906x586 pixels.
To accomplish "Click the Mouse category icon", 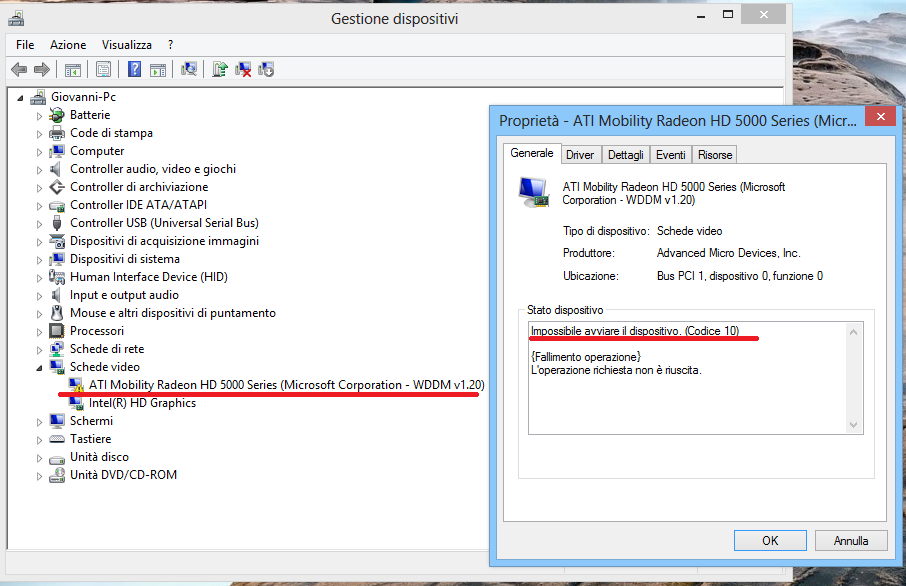I will click(57, 313).
